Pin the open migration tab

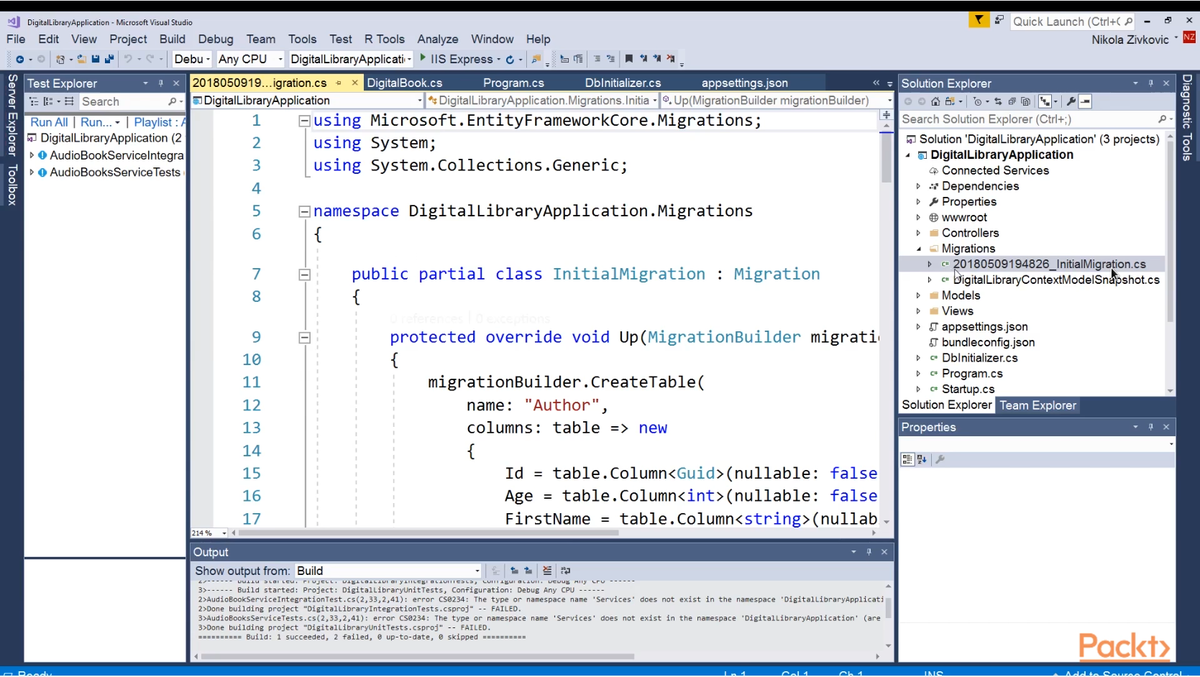(339, 83)
